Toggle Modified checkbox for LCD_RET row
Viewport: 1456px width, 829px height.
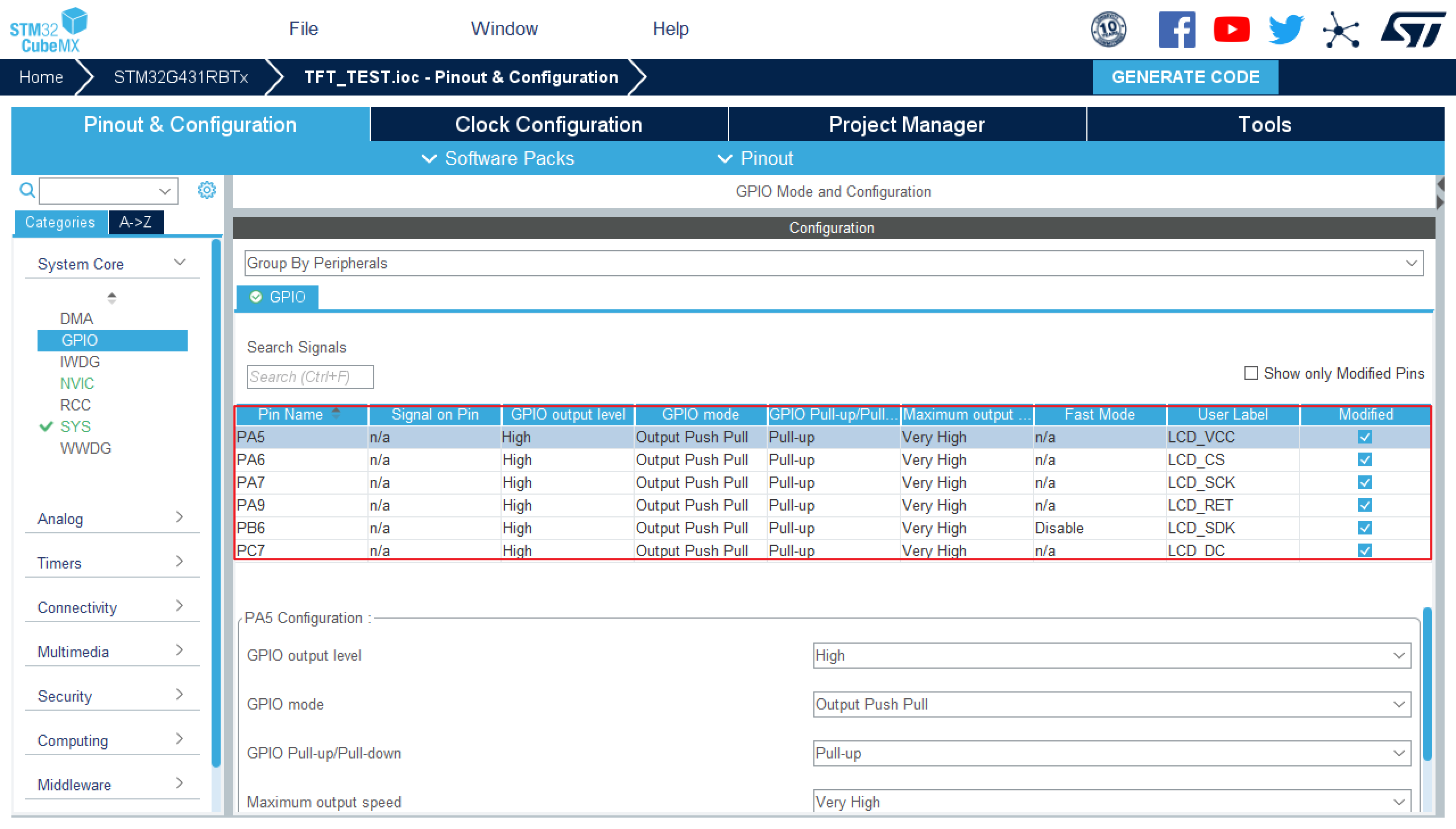pyautogui.click(x=1365, y=505)
